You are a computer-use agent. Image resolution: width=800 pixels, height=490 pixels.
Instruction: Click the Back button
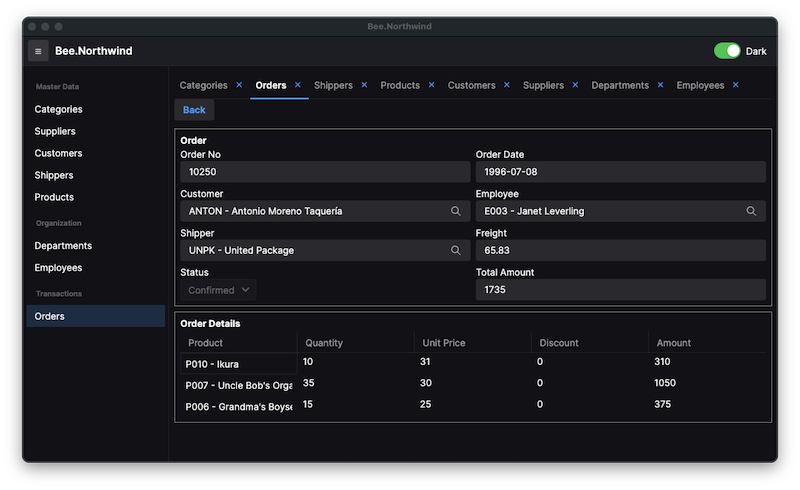coord(194,110)
